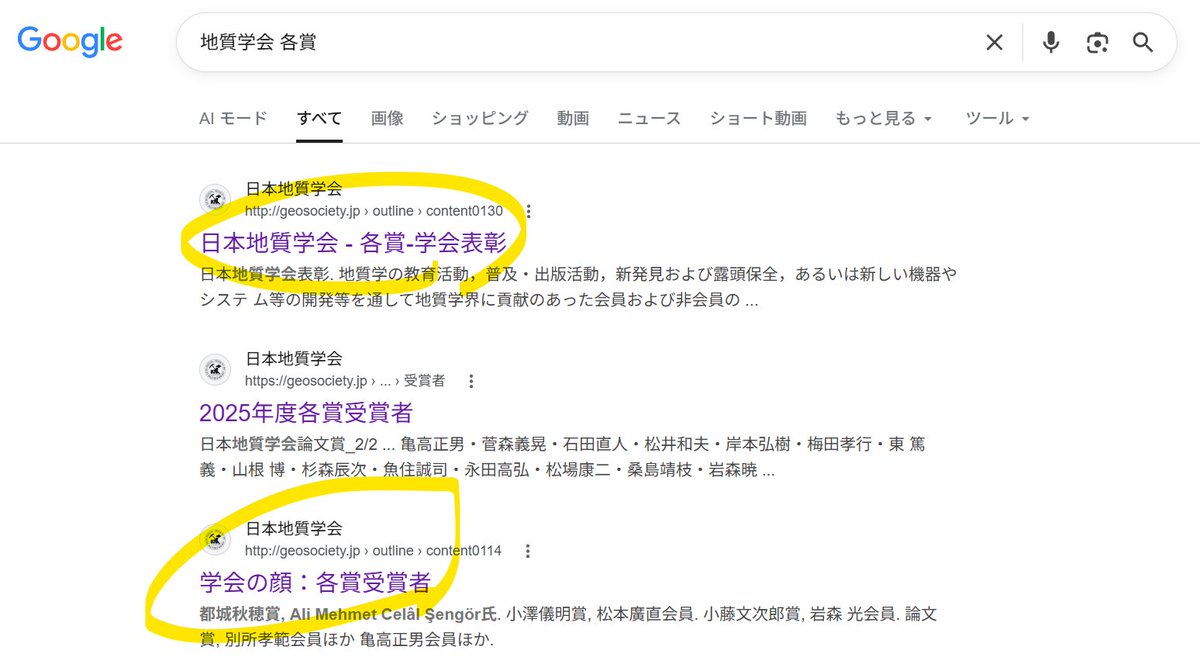The image size is (1200, 671).
Task: Select the すべて tab
Action: point(319,118)
